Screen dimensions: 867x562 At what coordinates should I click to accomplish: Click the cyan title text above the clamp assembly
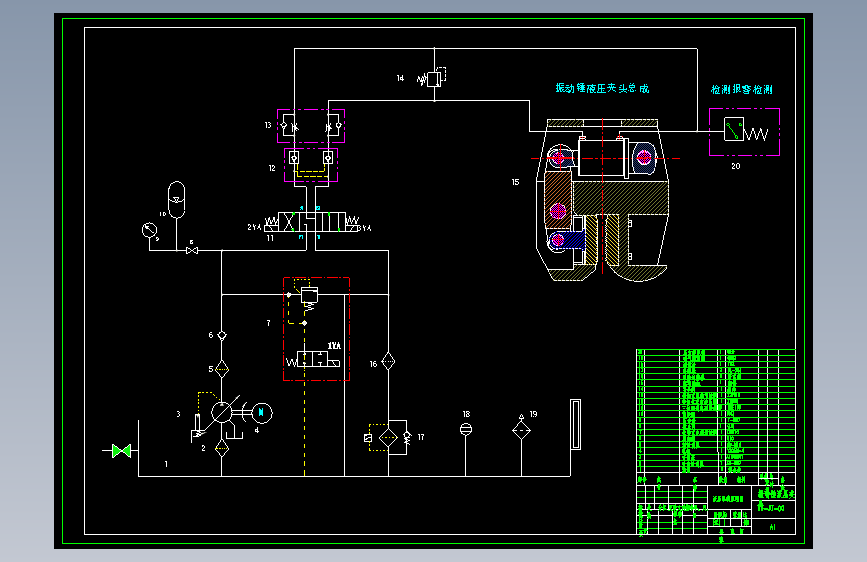602,88
